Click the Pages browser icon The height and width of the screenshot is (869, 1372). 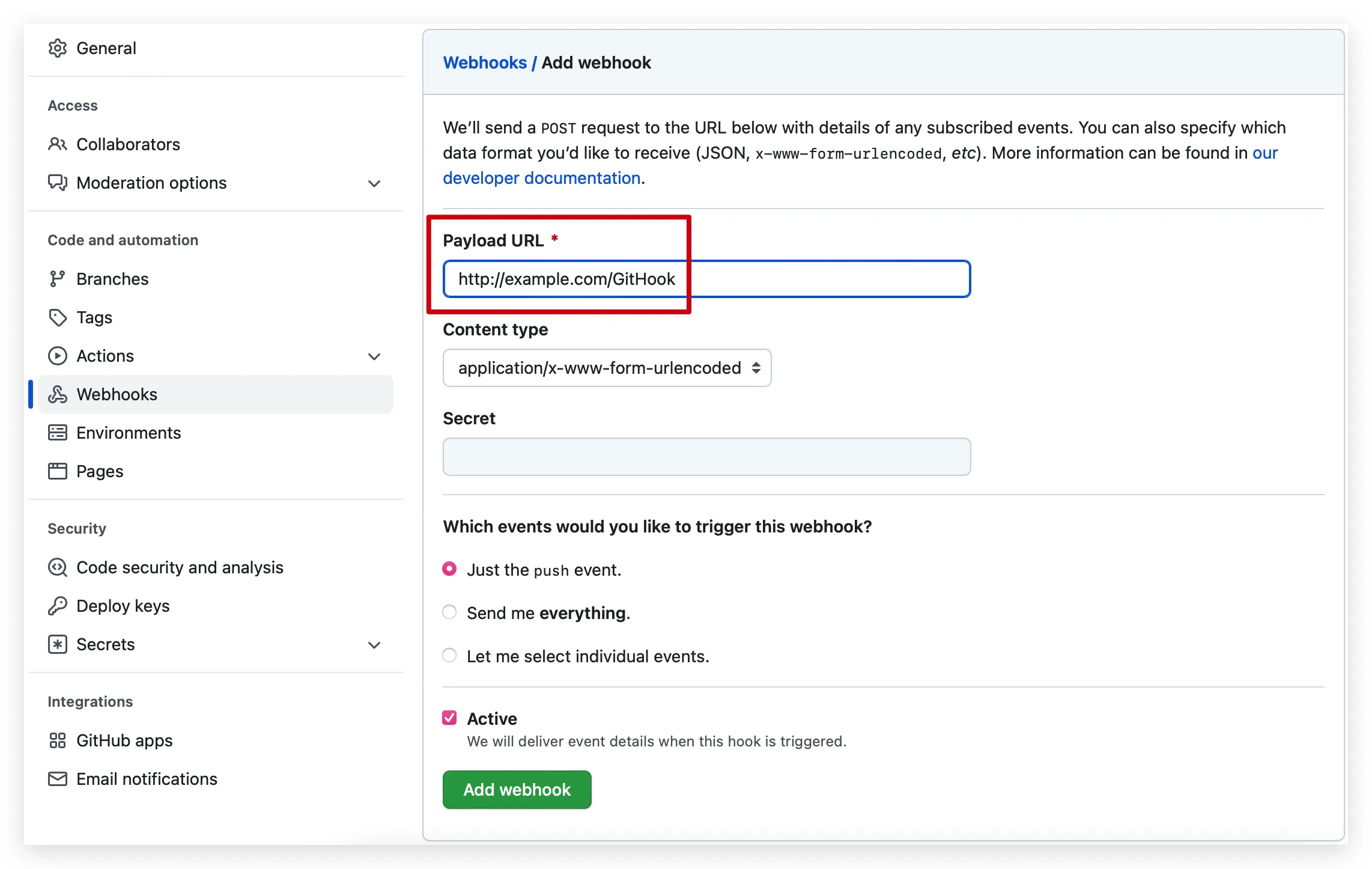(x=58, y=471)
